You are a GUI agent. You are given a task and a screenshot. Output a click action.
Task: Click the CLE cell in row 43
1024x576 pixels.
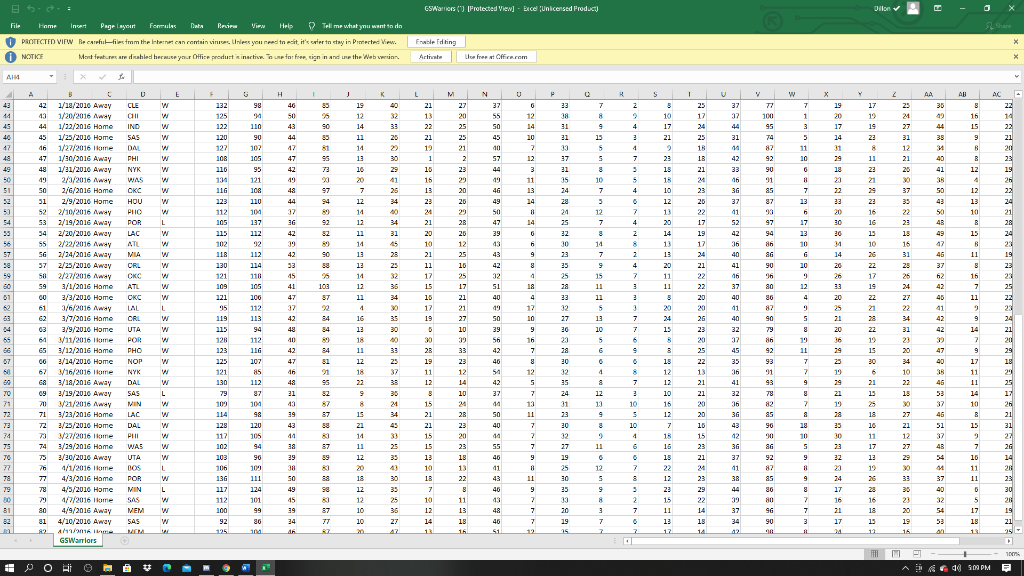point(142,105)
